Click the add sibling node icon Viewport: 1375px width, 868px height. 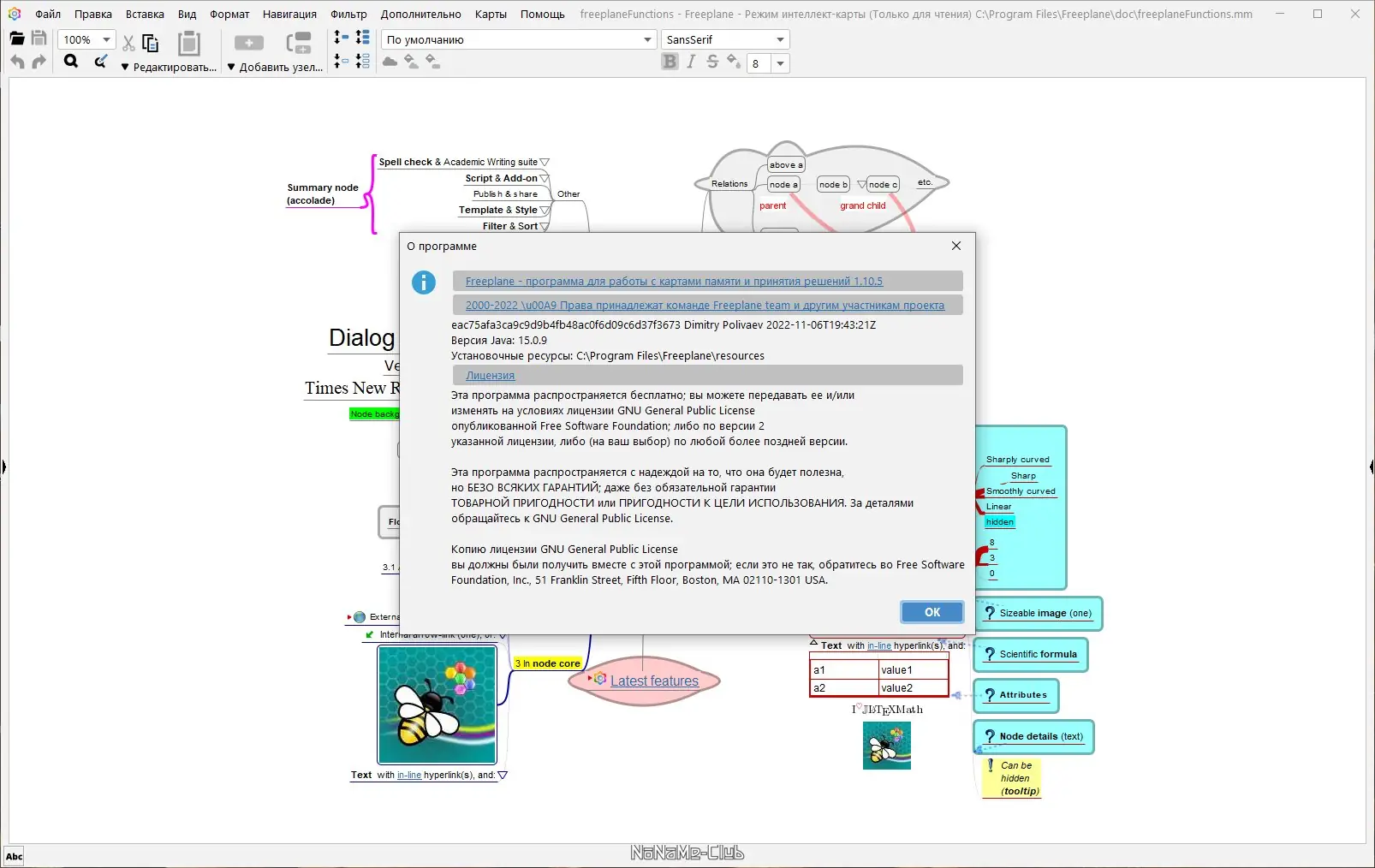pyautogui.click(x=299, y=43)
